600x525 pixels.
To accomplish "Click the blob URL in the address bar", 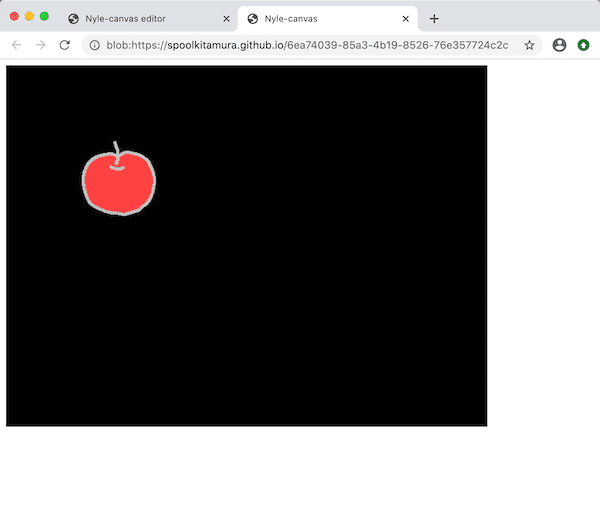I will click(x=307, y=45).
